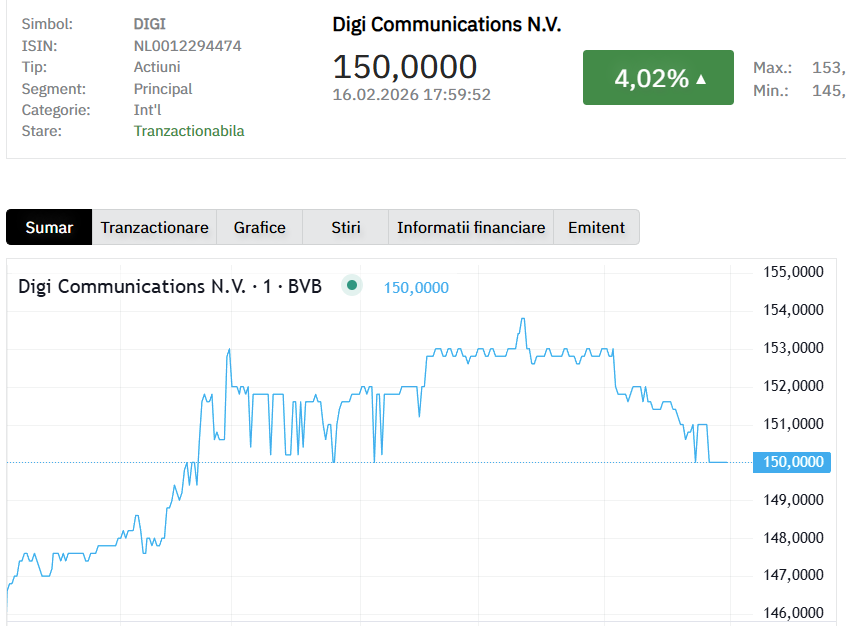Click the 155,0000 label on price axis
Viewport: 846px width, 626px height.
[794, 272]
